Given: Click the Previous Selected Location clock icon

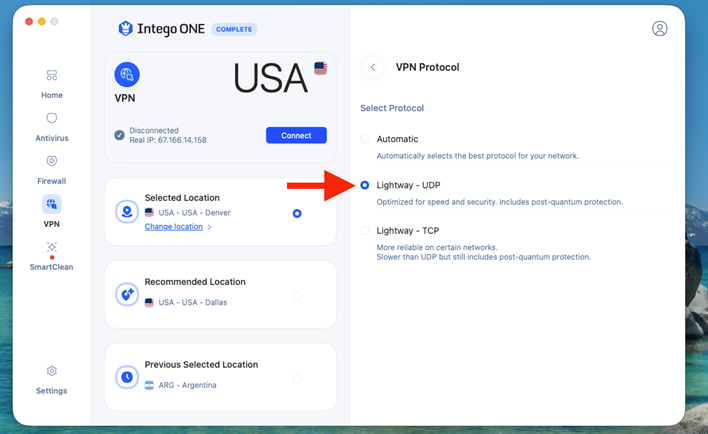Looking at the screenshot, I should (127, 377).
